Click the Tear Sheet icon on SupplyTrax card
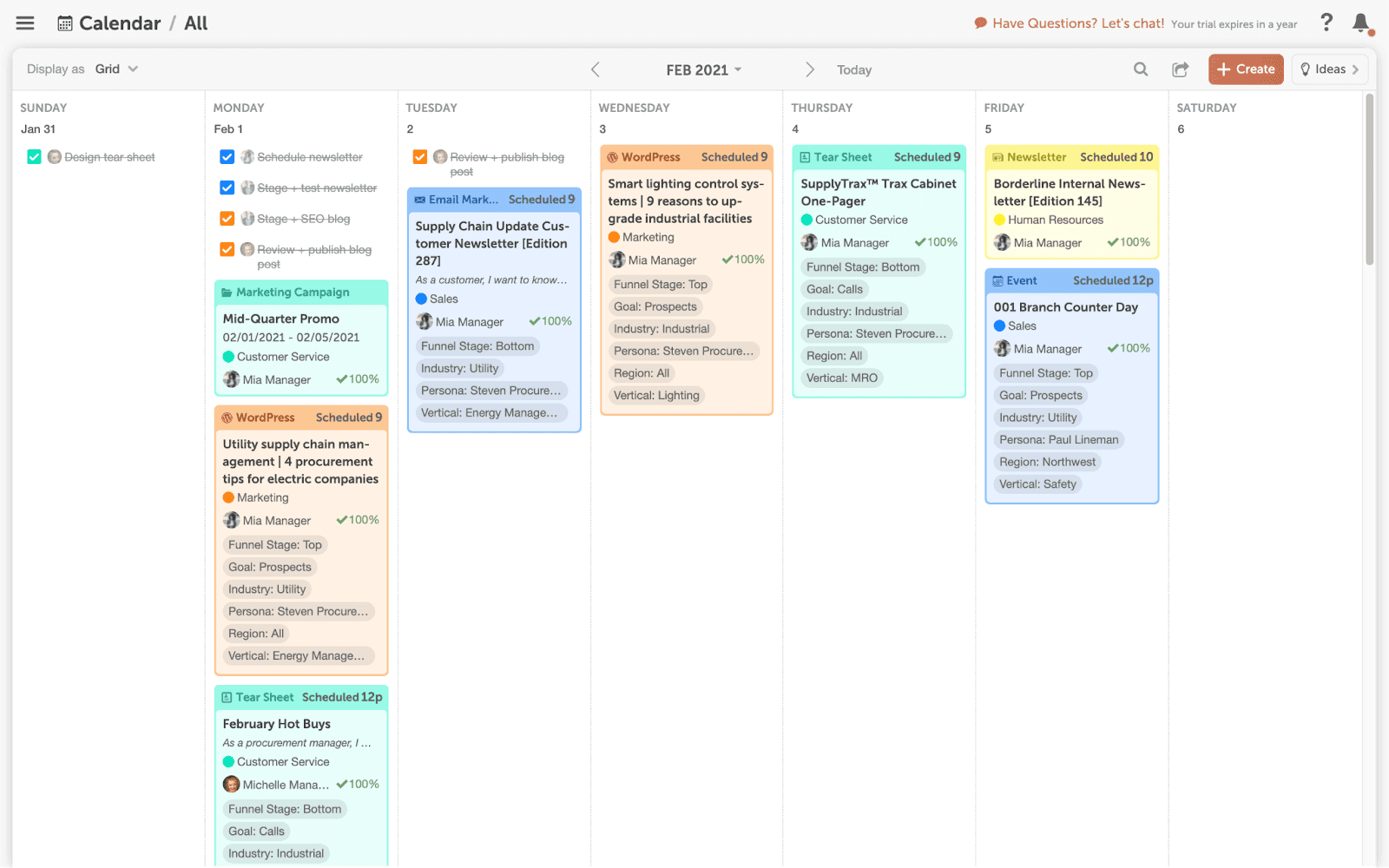This screenshot has height=868, width=1389. tap(806, 157)
